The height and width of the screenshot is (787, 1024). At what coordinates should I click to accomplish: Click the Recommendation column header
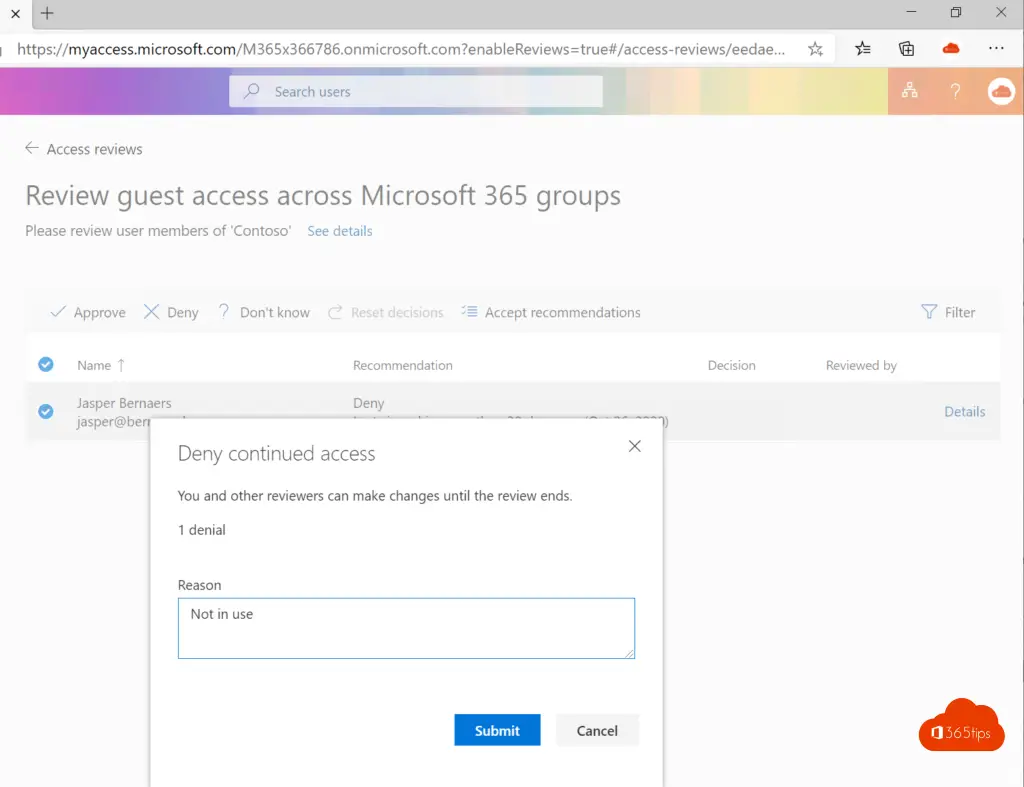[x=402, y=365]
